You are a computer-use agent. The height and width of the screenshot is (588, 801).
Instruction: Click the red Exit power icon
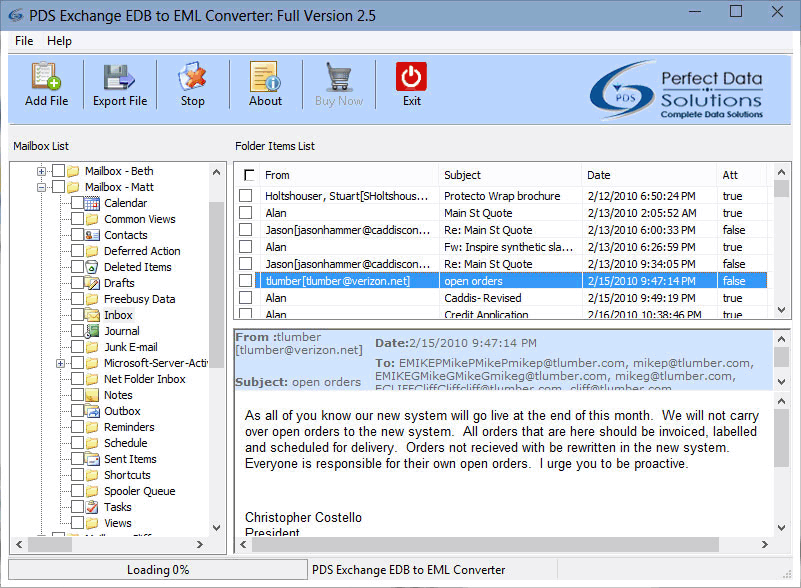point(411,76)
